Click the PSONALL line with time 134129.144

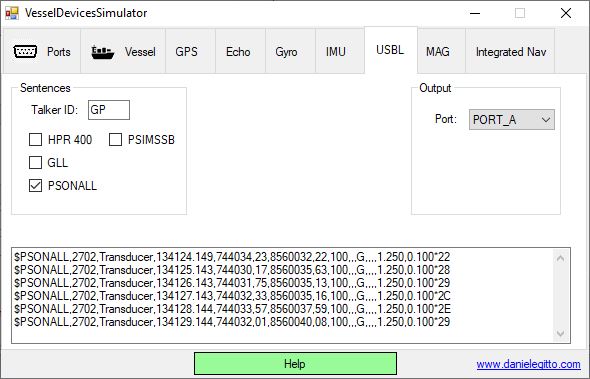pyautogui.click(x=232, y=322)
